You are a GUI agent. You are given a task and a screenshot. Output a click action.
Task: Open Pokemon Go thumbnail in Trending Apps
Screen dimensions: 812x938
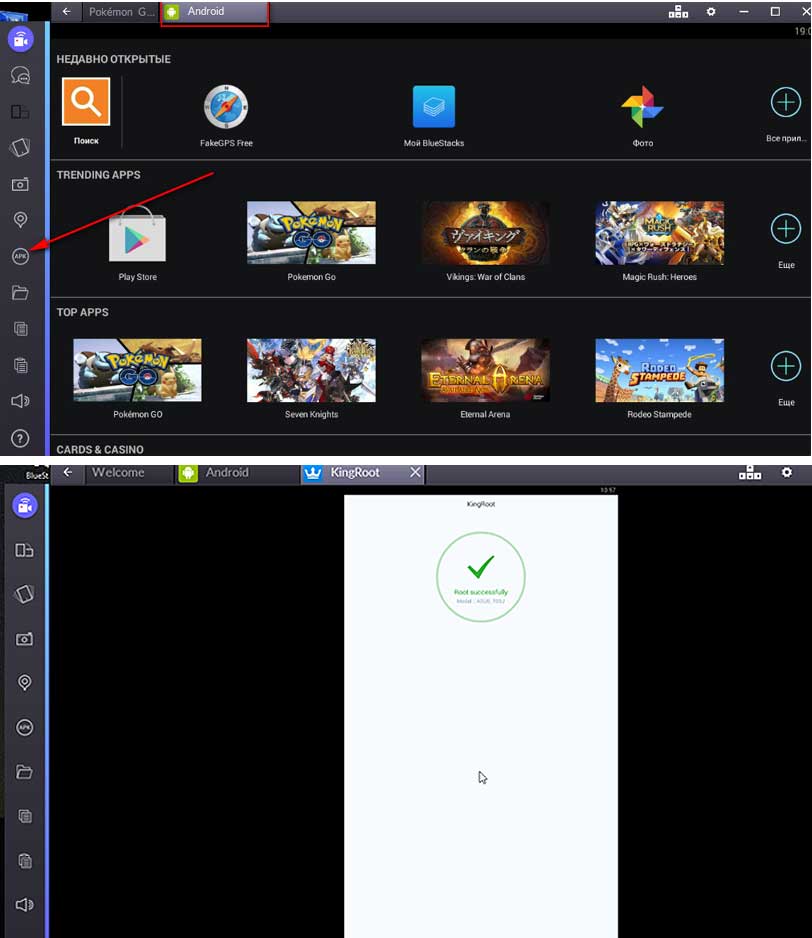tap(311, 233)
